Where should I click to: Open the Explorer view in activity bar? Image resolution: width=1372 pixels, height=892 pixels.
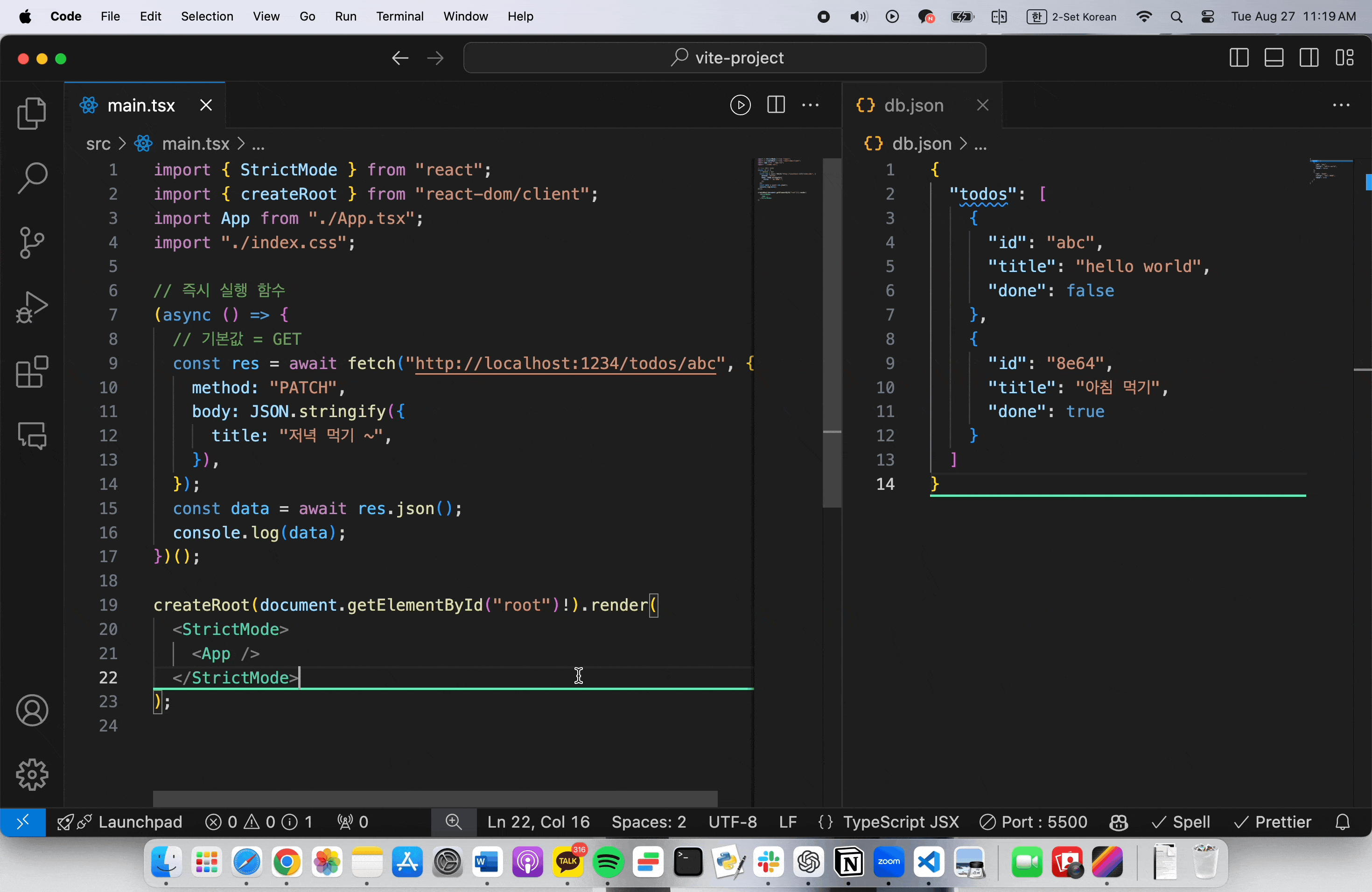(32, 113)
